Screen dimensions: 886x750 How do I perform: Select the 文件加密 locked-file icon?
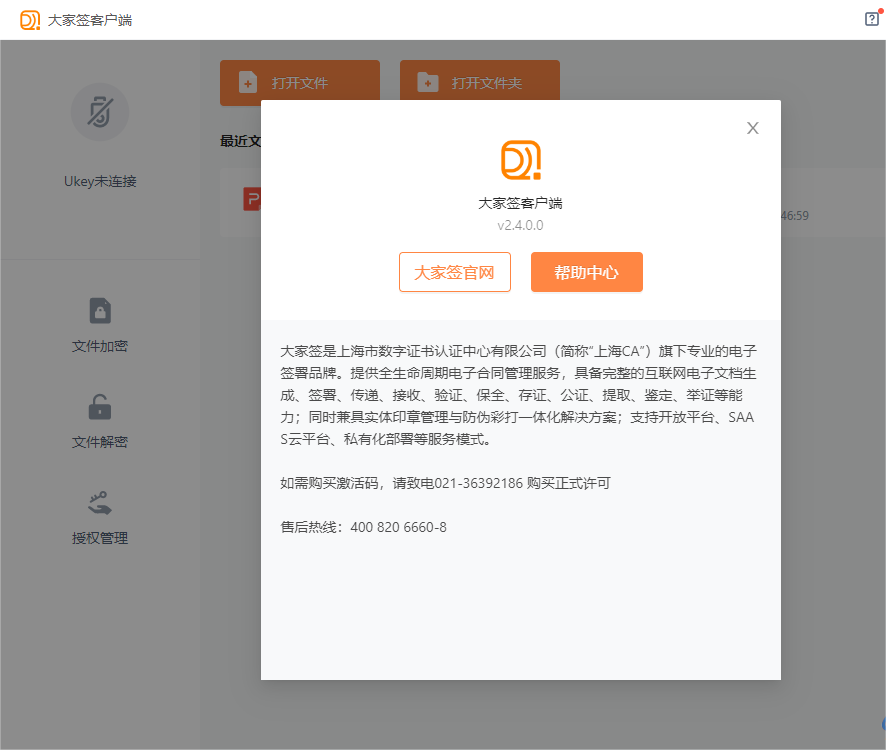100,311
